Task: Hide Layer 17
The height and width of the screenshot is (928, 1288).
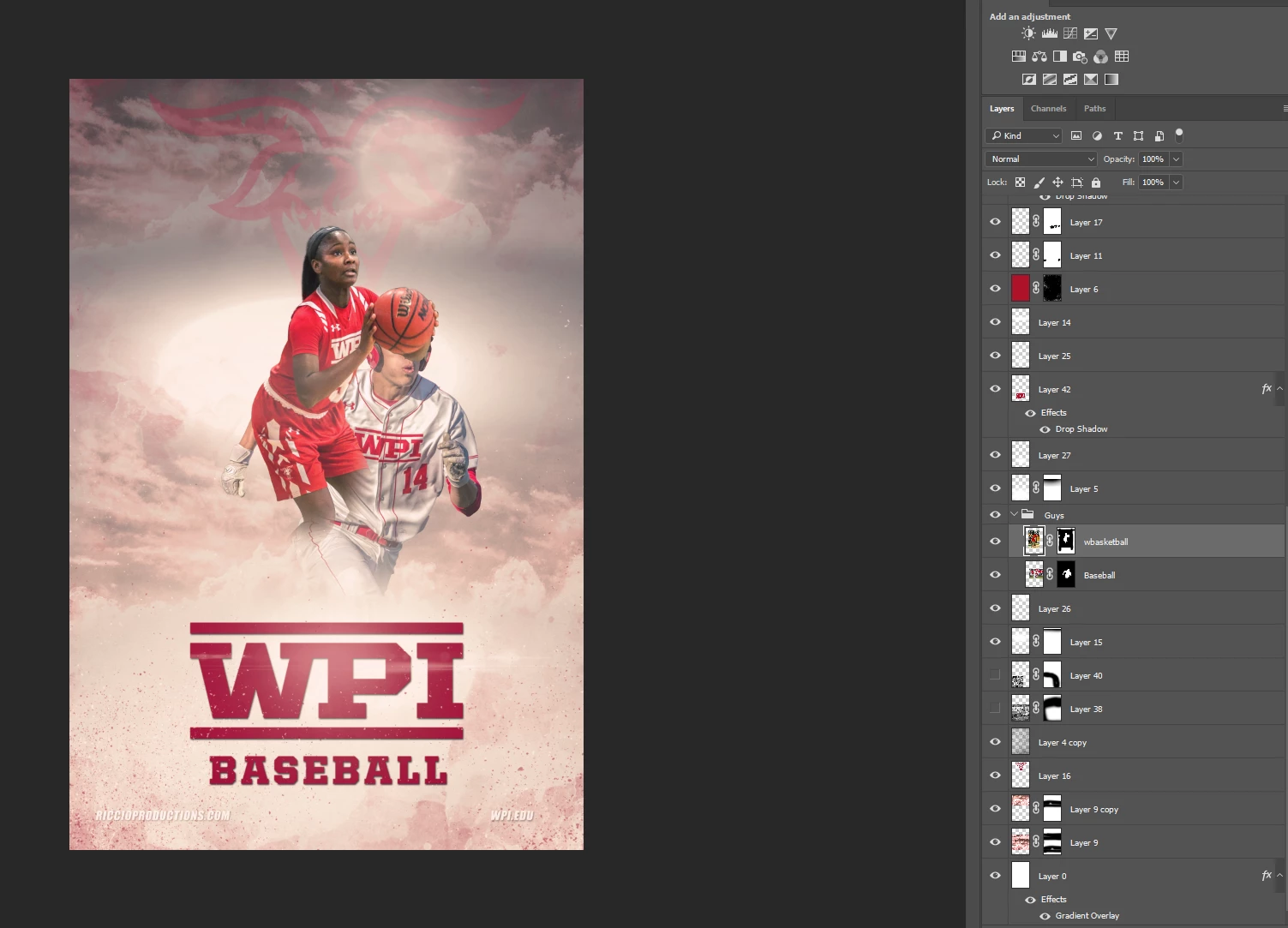Action: point(995,222)
